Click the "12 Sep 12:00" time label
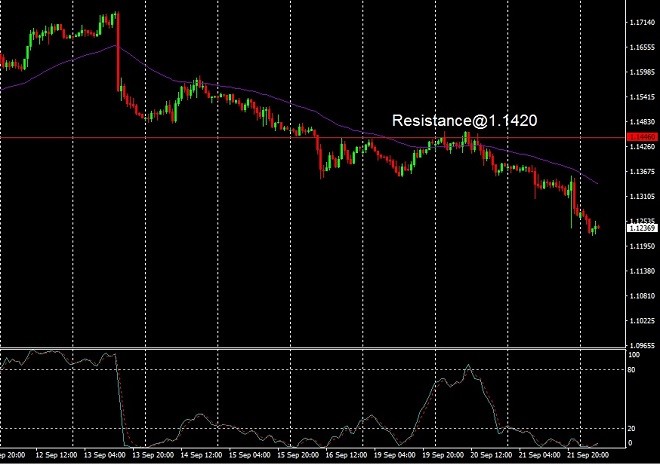The height and width of the screenshot is (465, 660). 56,455
